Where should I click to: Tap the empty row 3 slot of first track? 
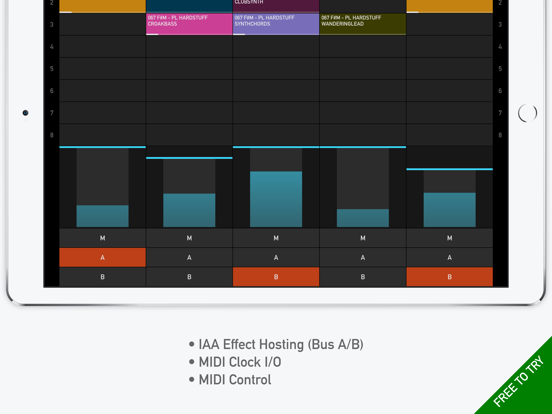102,24
